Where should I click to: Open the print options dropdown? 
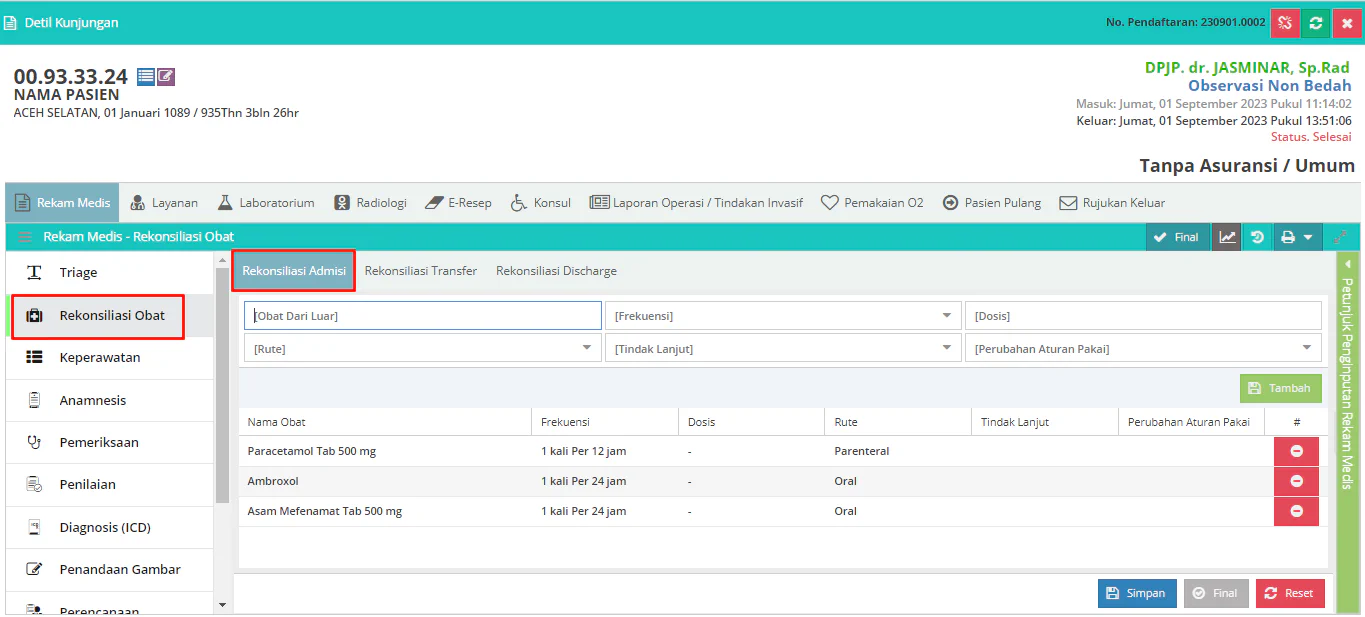[1297, 237]
